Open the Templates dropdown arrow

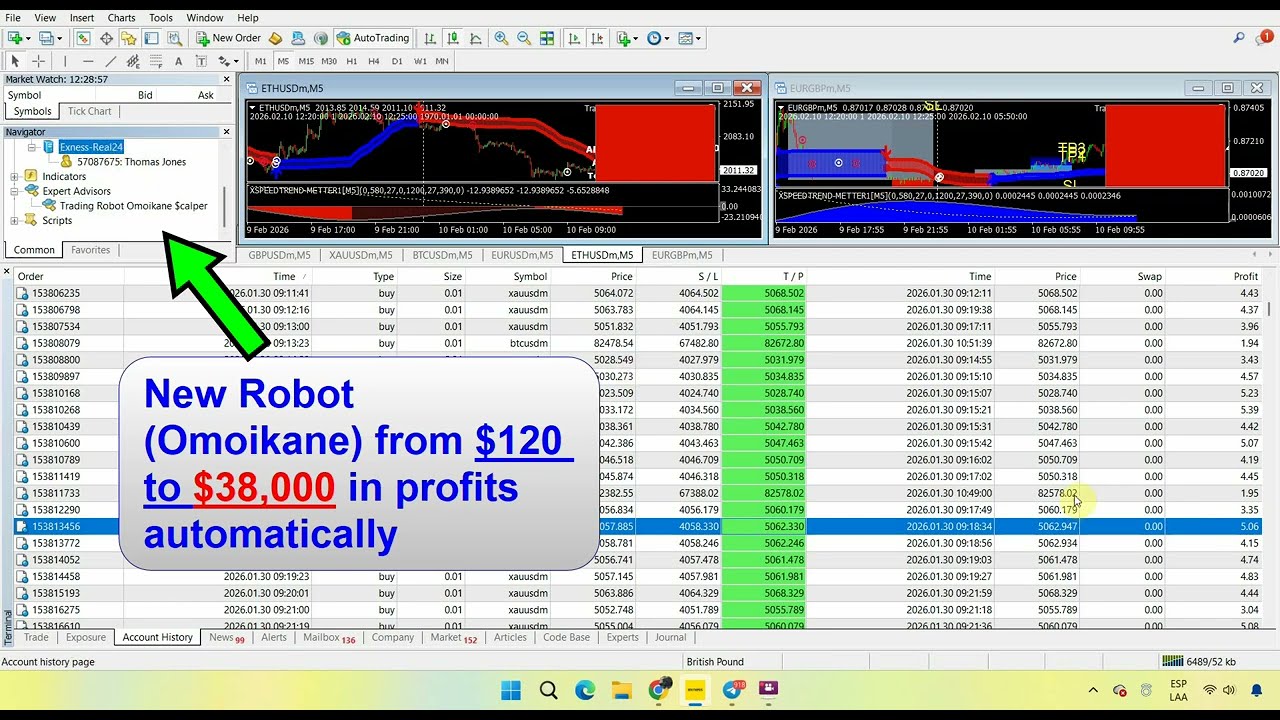click(x=698, y=38)
